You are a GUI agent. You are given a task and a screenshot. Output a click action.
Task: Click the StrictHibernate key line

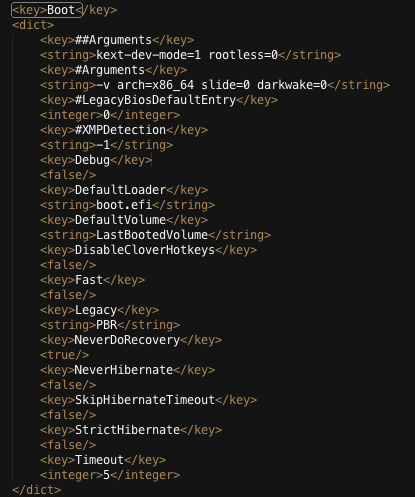click(x=131, y=430)
